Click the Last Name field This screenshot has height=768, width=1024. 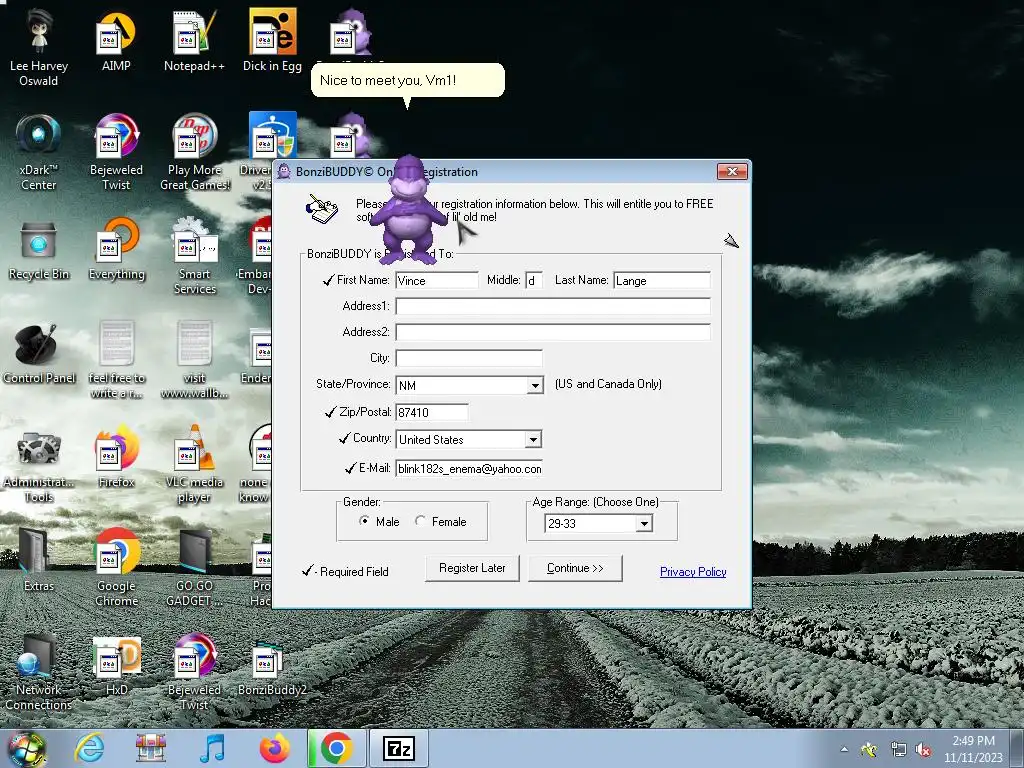[x=662, y=281]
